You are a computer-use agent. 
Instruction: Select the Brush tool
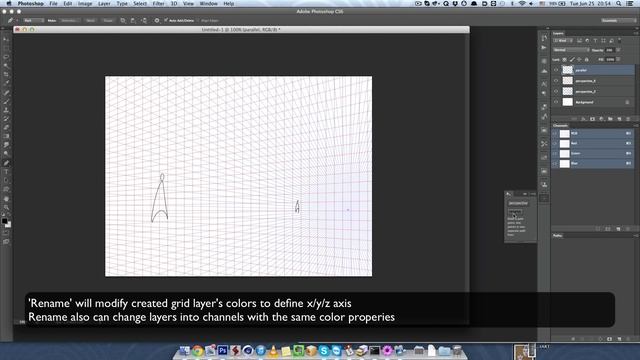(6, 101)
